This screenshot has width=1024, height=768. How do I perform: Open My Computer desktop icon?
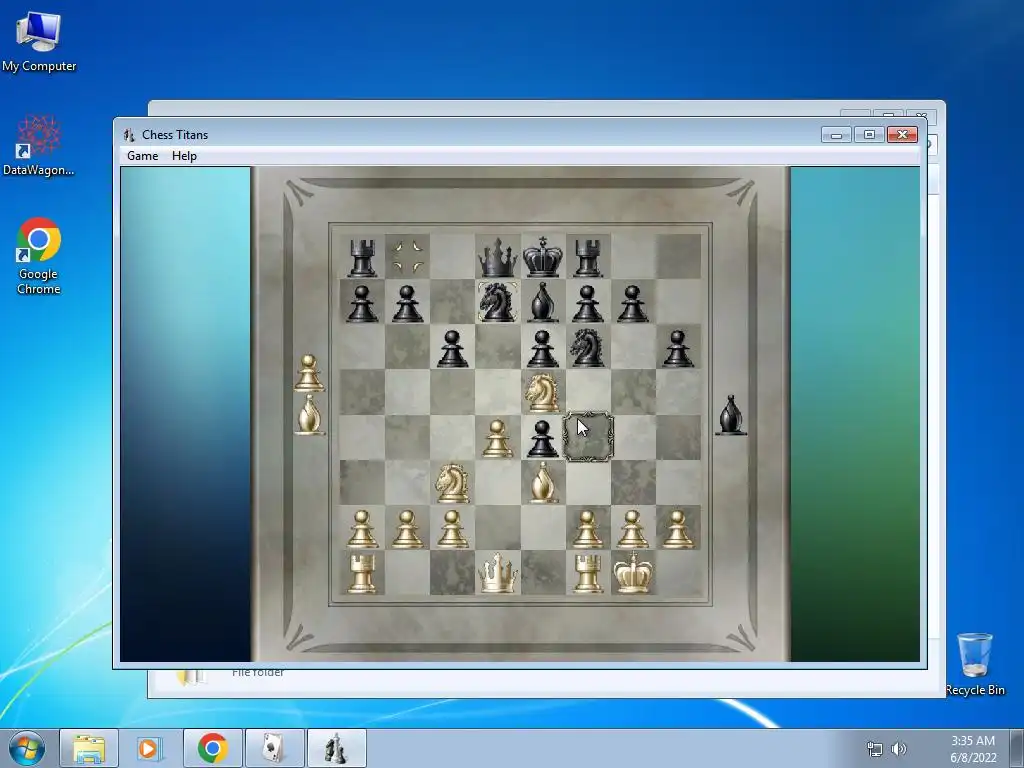pyautogui.click(x=39, y=42)
